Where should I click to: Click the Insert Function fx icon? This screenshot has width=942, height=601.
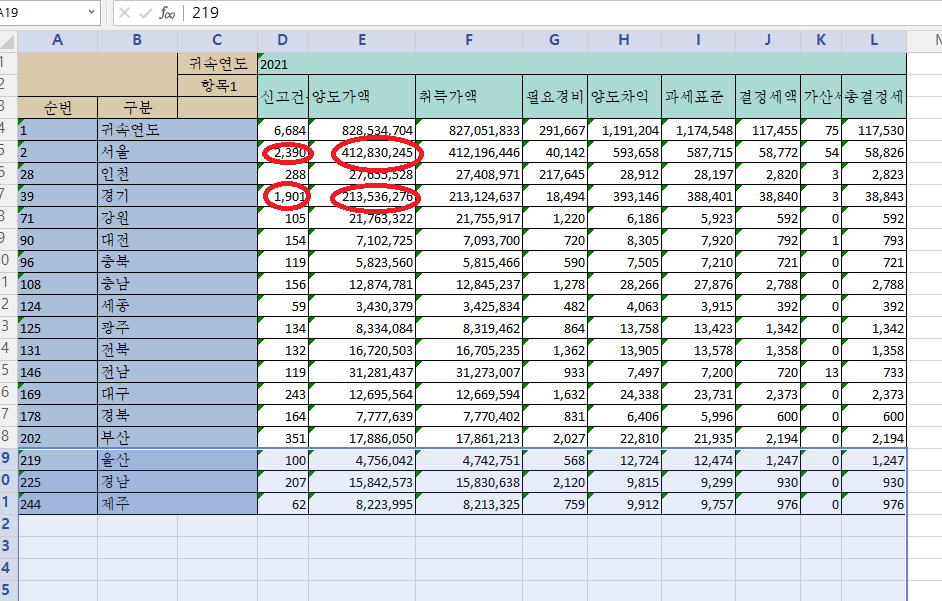pos(166,13)
